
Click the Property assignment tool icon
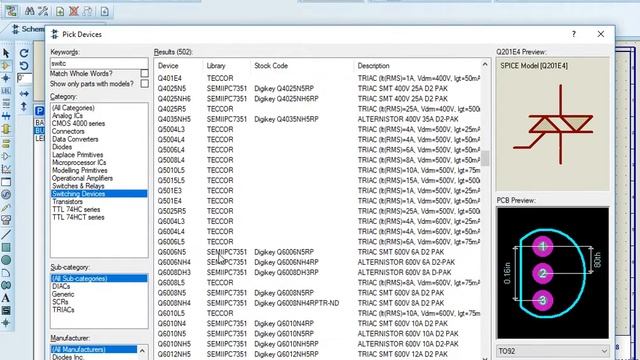coord(43,11)
